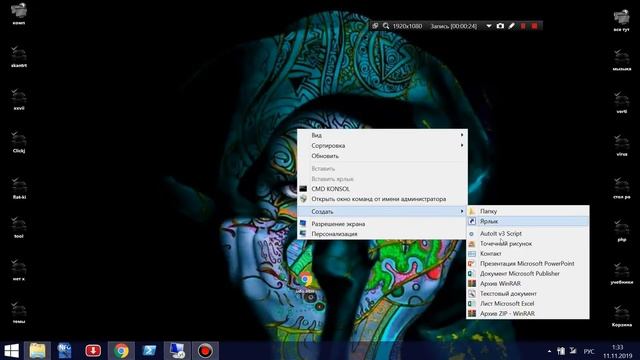The image size is (640, 360).
Task: Select Ярлык in Создать submenu
Action: (x=528, y=221)
